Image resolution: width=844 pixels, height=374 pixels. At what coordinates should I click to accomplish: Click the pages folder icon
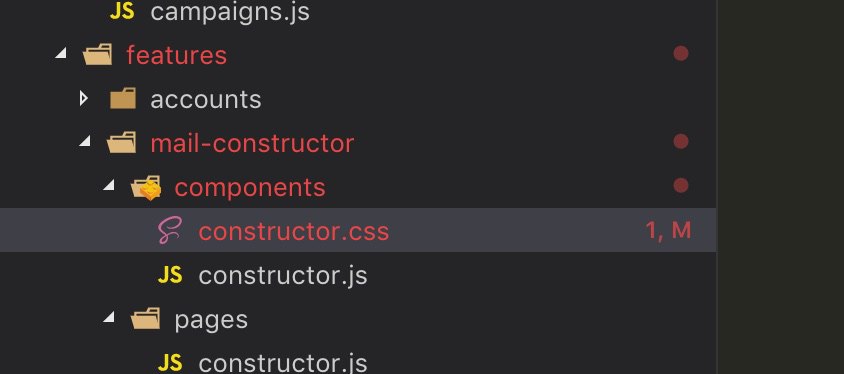(x=146, y=319)
